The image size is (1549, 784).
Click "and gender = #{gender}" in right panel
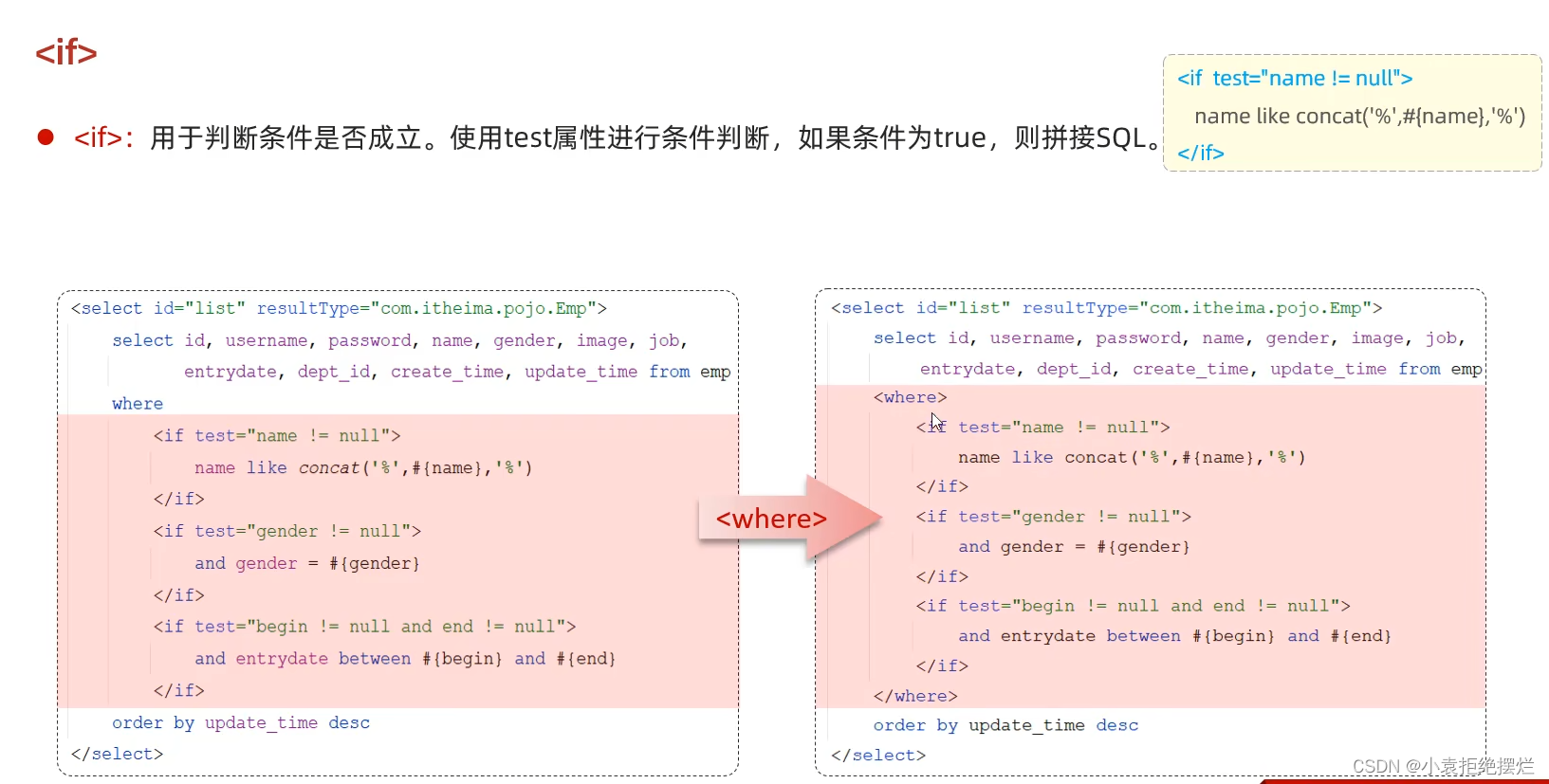pos(1074,547)
